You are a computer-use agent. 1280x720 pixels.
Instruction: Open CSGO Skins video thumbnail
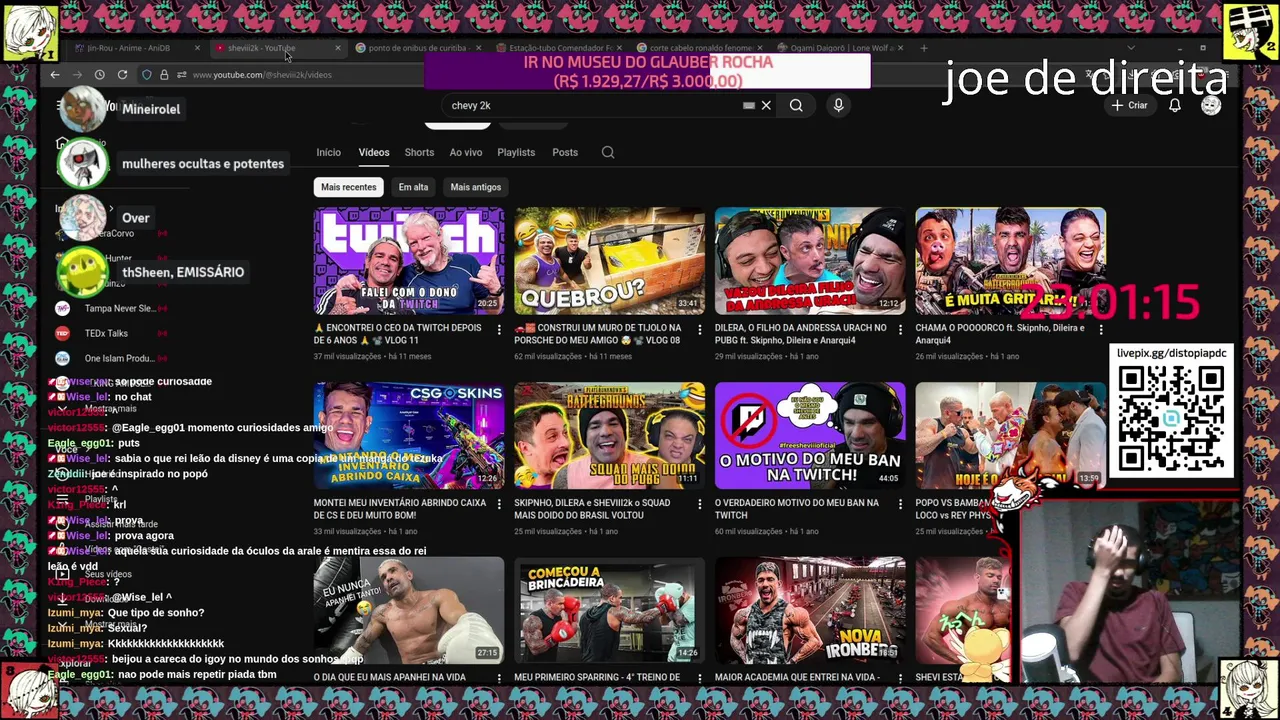[409, 436]
